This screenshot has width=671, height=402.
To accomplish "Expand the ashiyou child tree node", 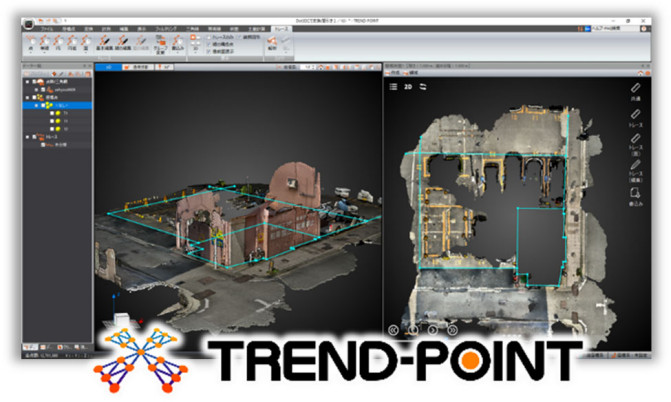I will [x=36, y=90].
